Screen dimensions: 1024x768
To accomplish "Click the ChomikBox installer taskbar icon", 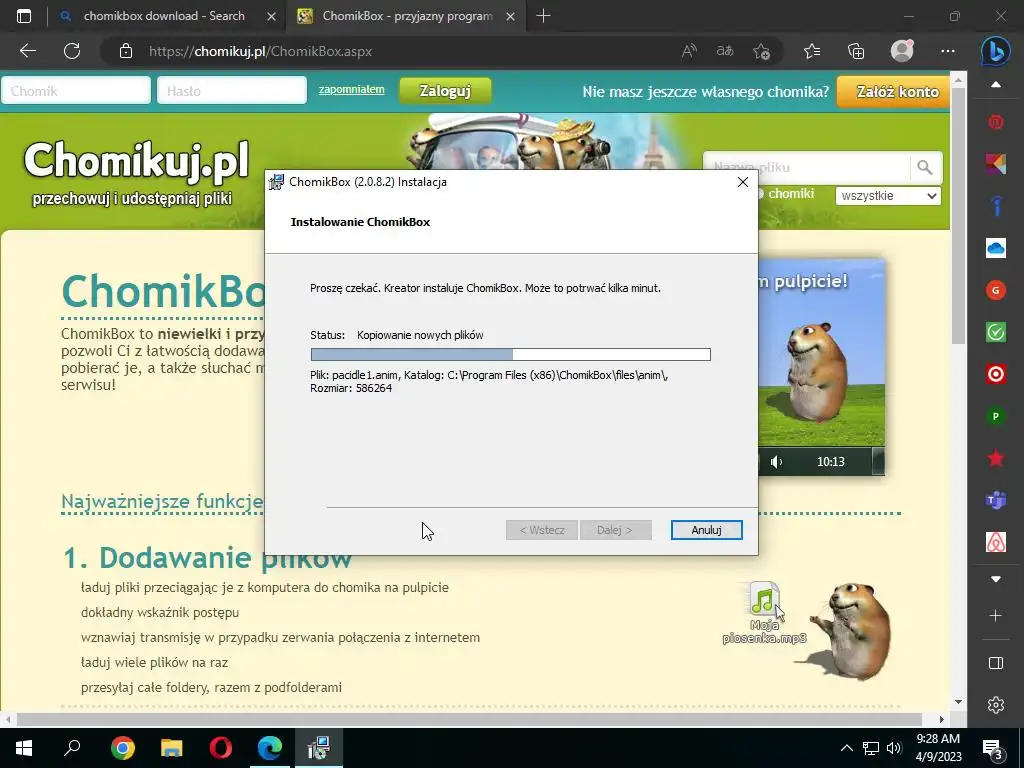I will pos(319,748).
